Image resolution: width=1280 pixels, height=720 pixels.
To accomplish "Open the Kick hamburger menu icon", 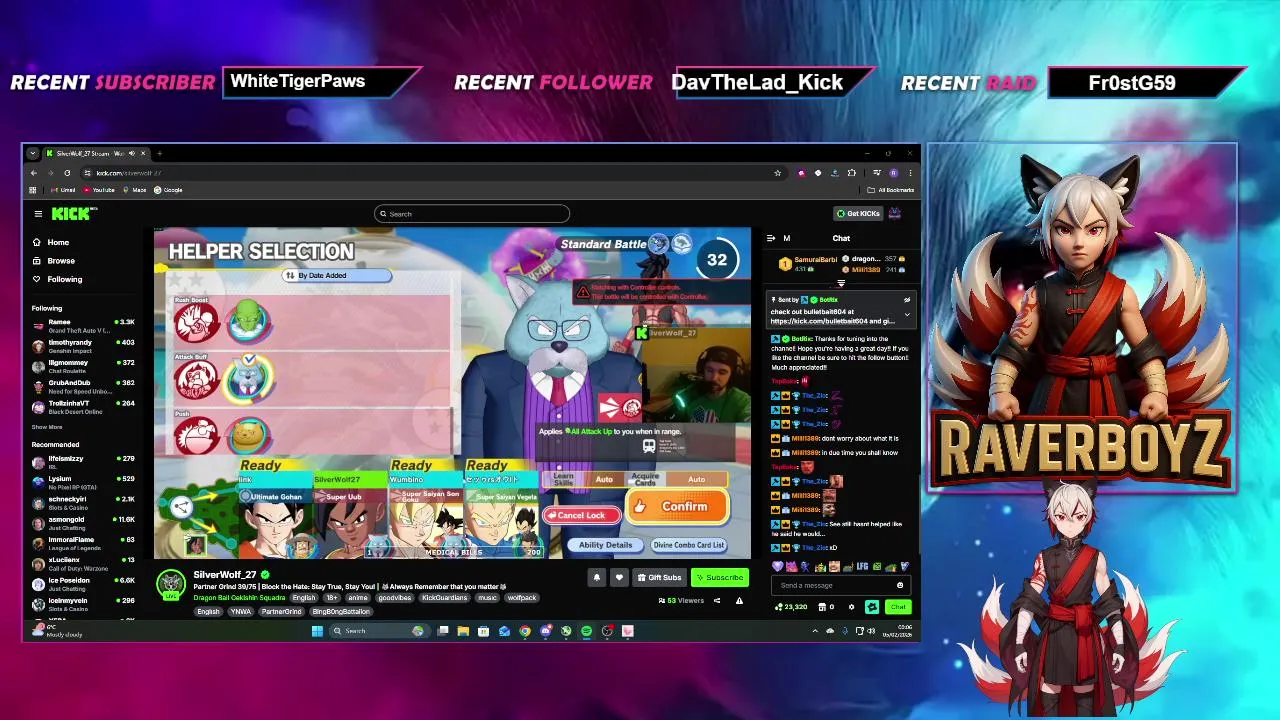I will point(38,213).
